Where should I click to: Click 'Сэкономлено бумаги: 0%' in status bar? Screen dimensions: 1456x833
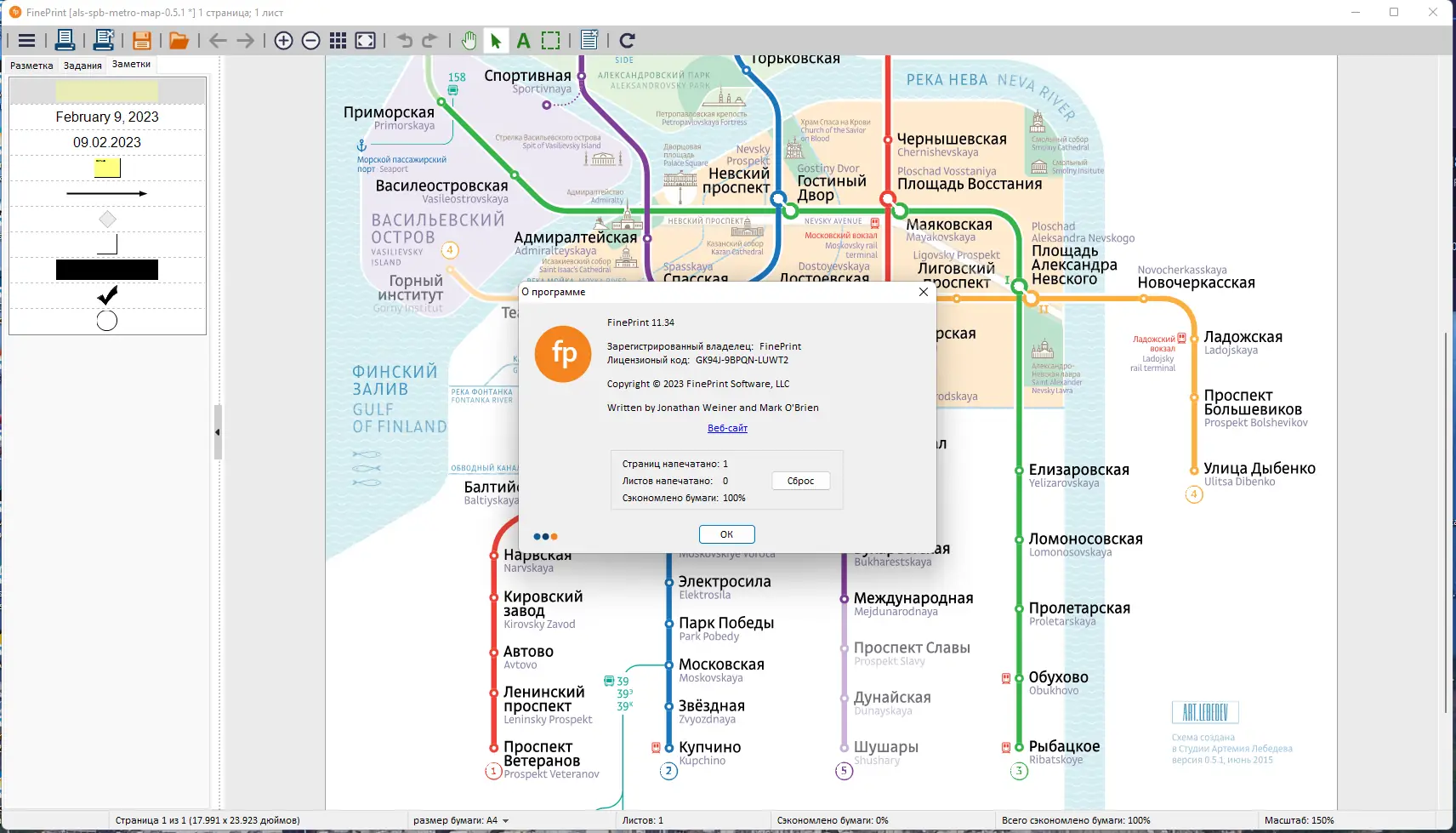[x=833, y=820]
